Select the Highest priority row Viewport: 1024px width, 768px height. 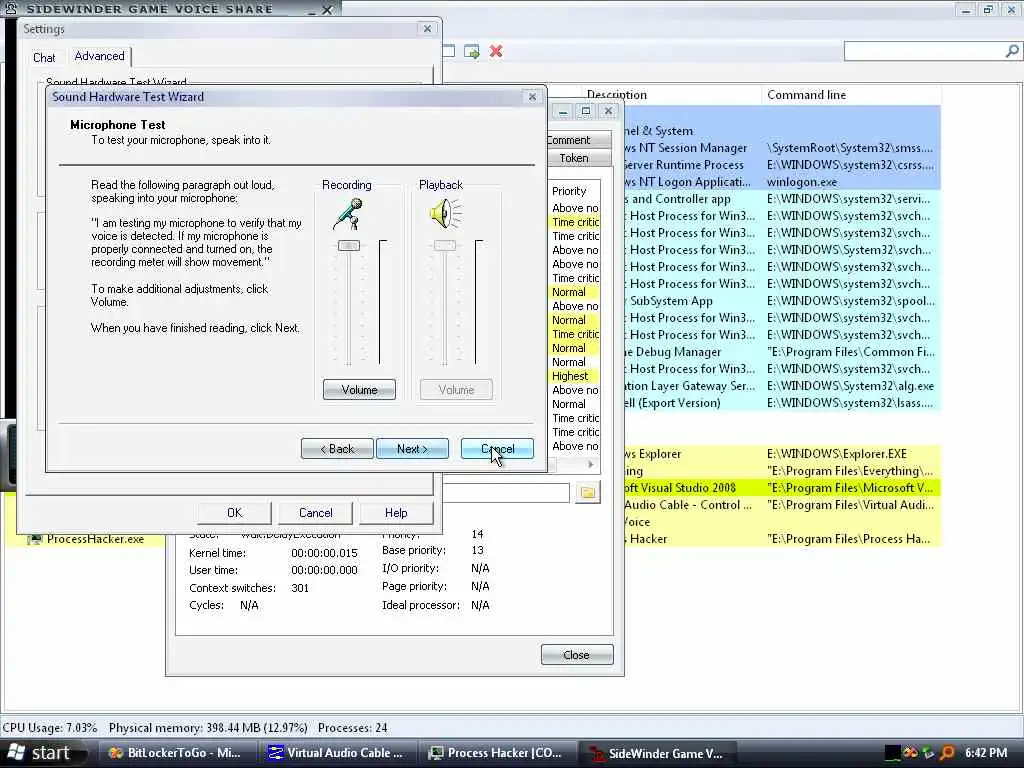575,376
